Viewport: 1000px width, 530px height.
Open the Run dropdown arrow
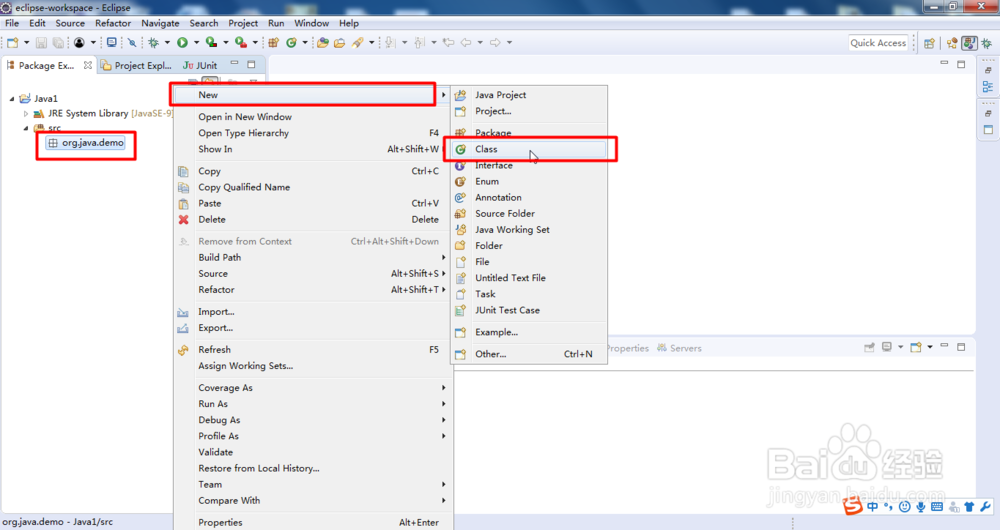[x=196, y=43]
